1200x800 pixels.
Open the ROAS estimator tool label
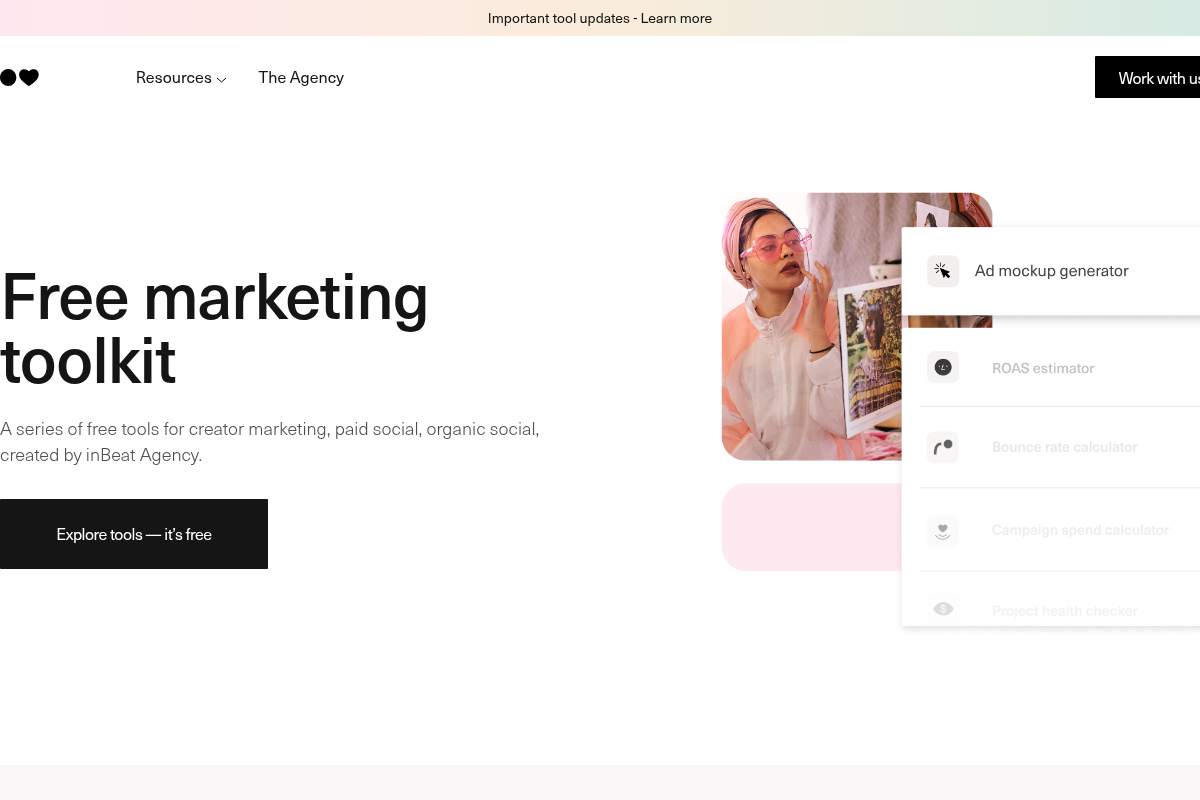1043,368
